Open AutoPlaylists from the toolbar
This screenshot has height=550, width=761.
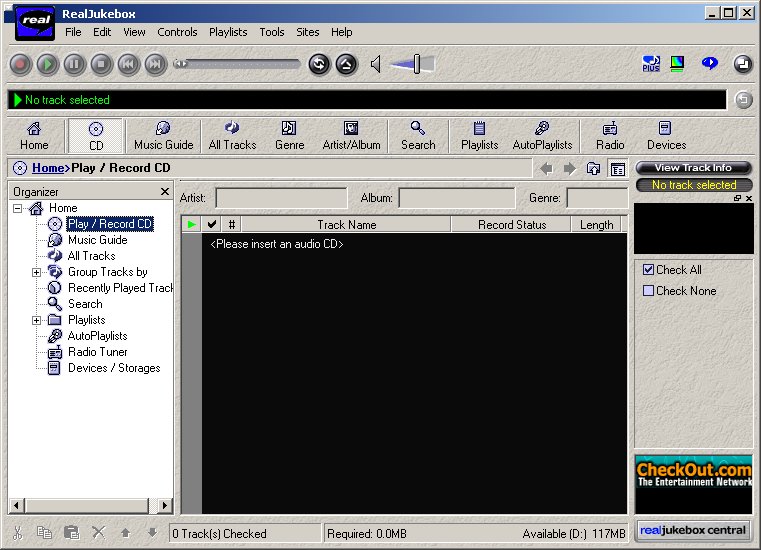coord(542,135)
